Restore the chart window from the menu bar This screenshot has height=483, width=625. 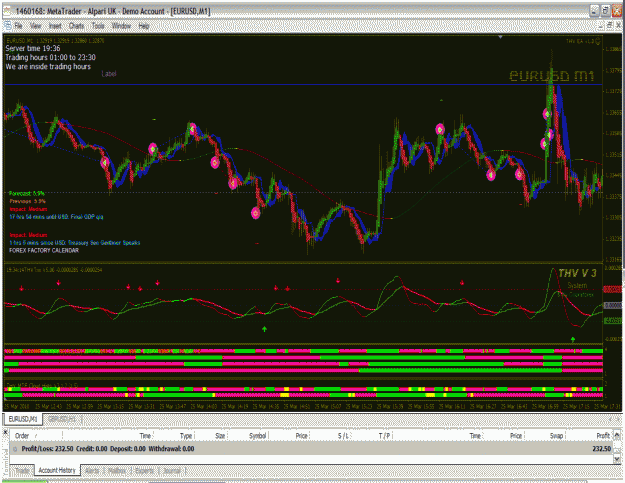click(609, 26)
